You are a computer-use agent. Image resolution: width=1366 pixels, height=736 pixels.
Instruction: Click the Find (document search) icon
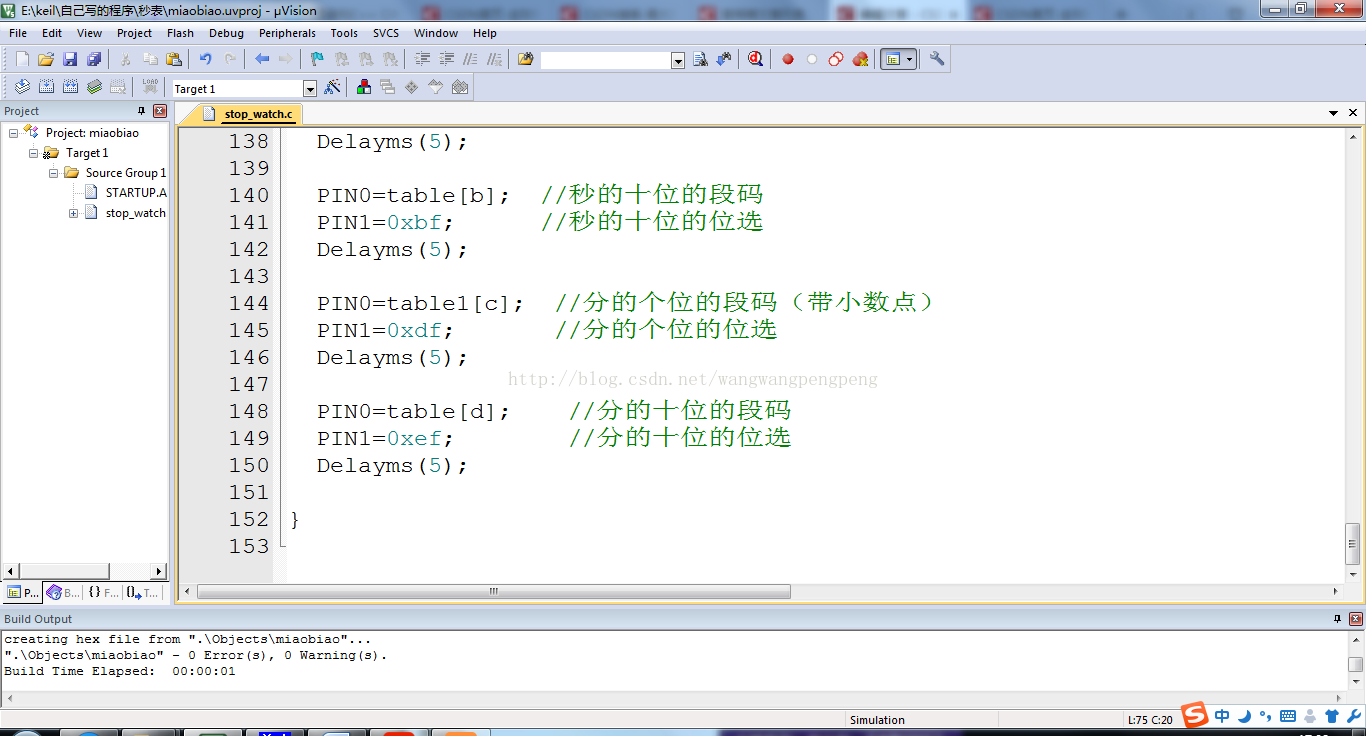pyautogui.click(x=700, y=60)
